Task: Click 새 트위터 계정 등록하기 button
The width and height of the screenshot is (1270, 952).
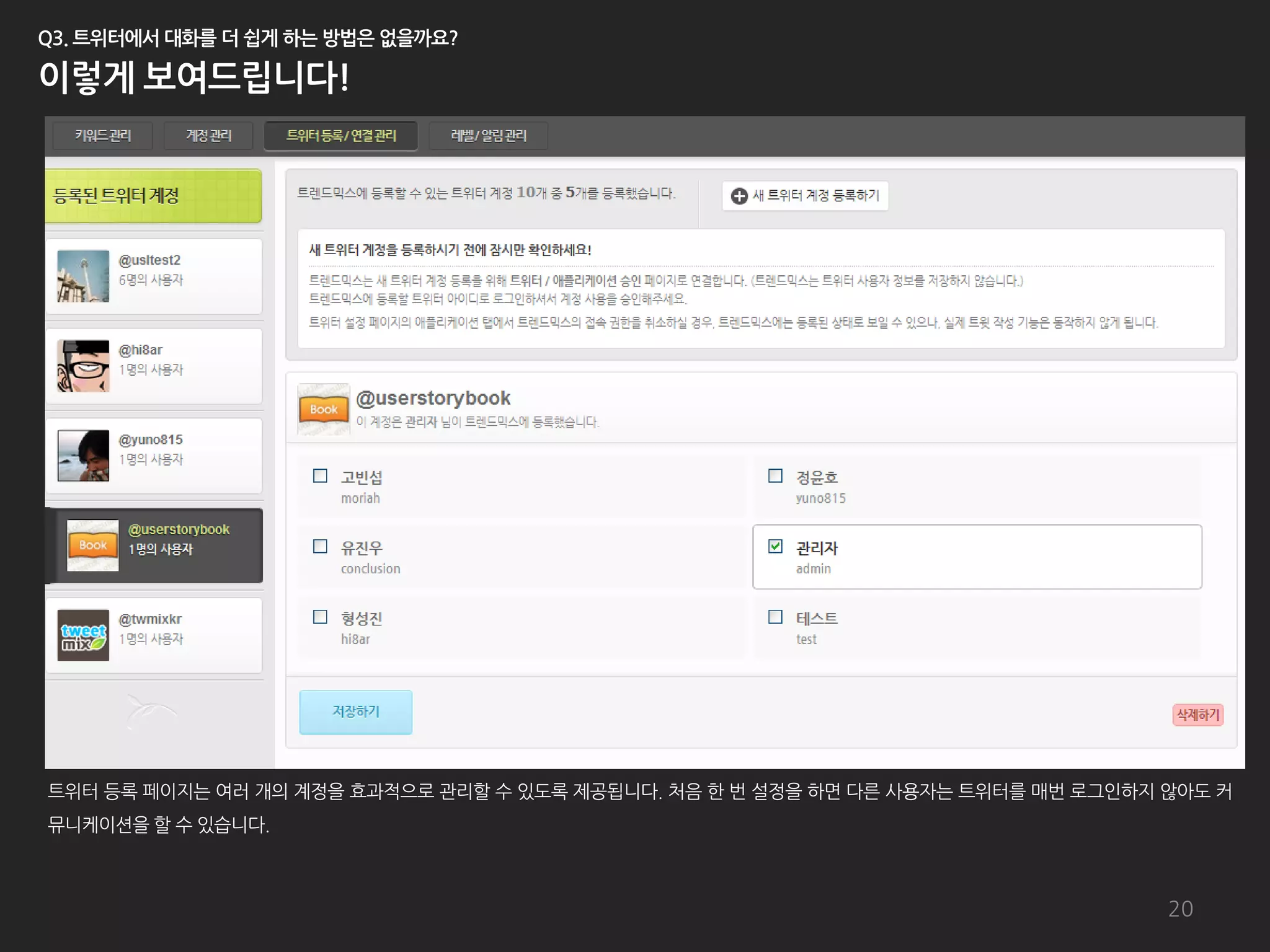Action: [805, 196]
